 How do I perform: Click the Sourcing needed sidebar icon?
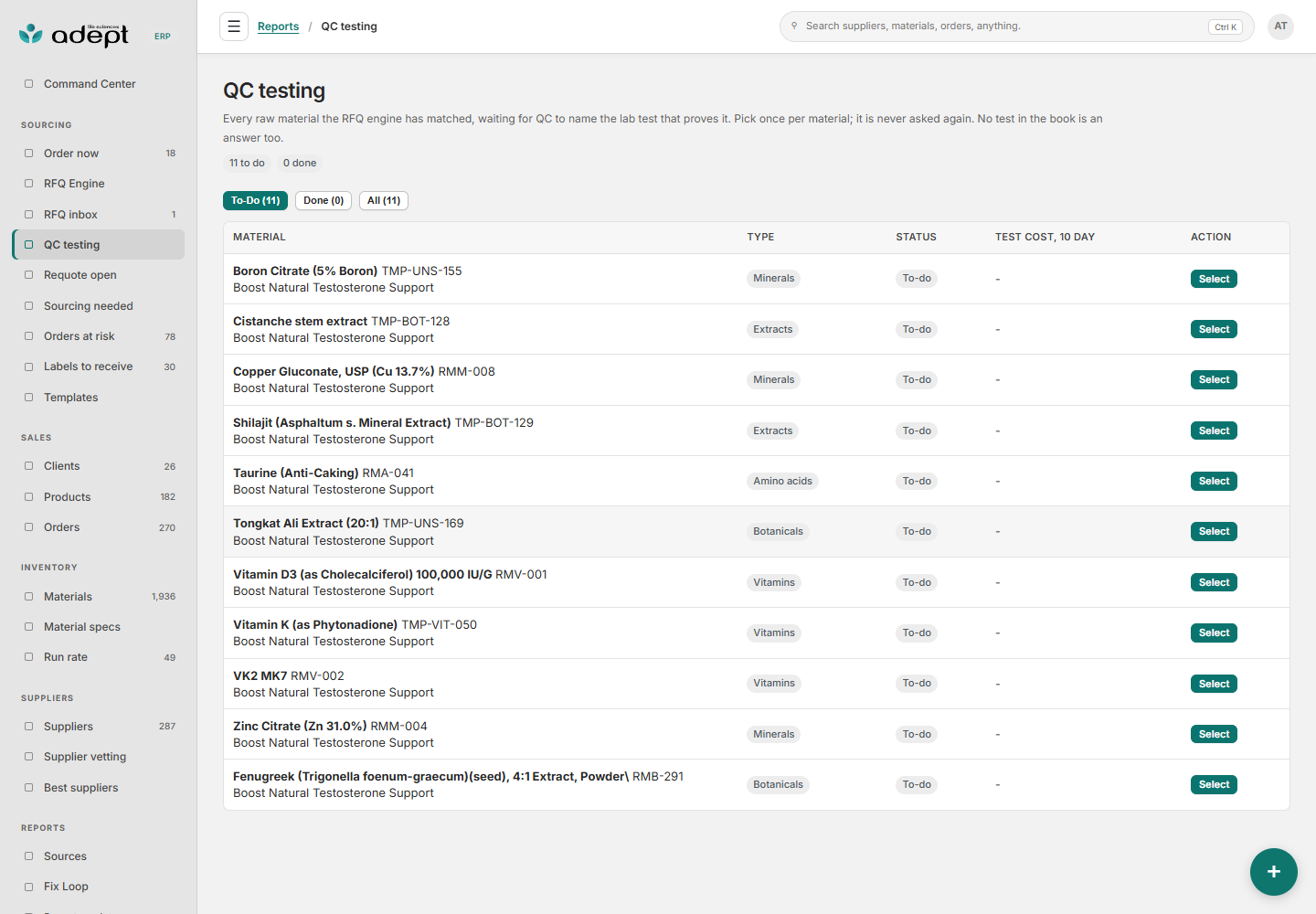click(x=28, y=306)
